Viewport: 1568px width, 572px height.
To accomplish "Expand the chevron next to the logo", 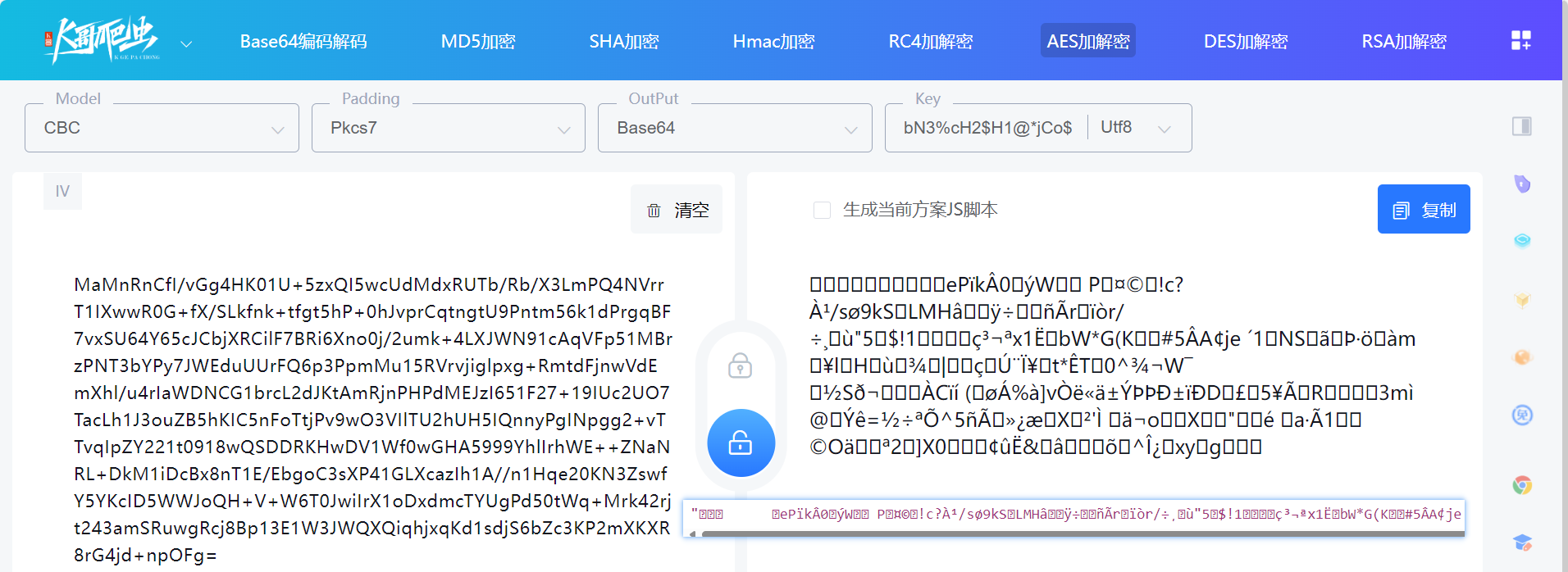I will 186,43.
